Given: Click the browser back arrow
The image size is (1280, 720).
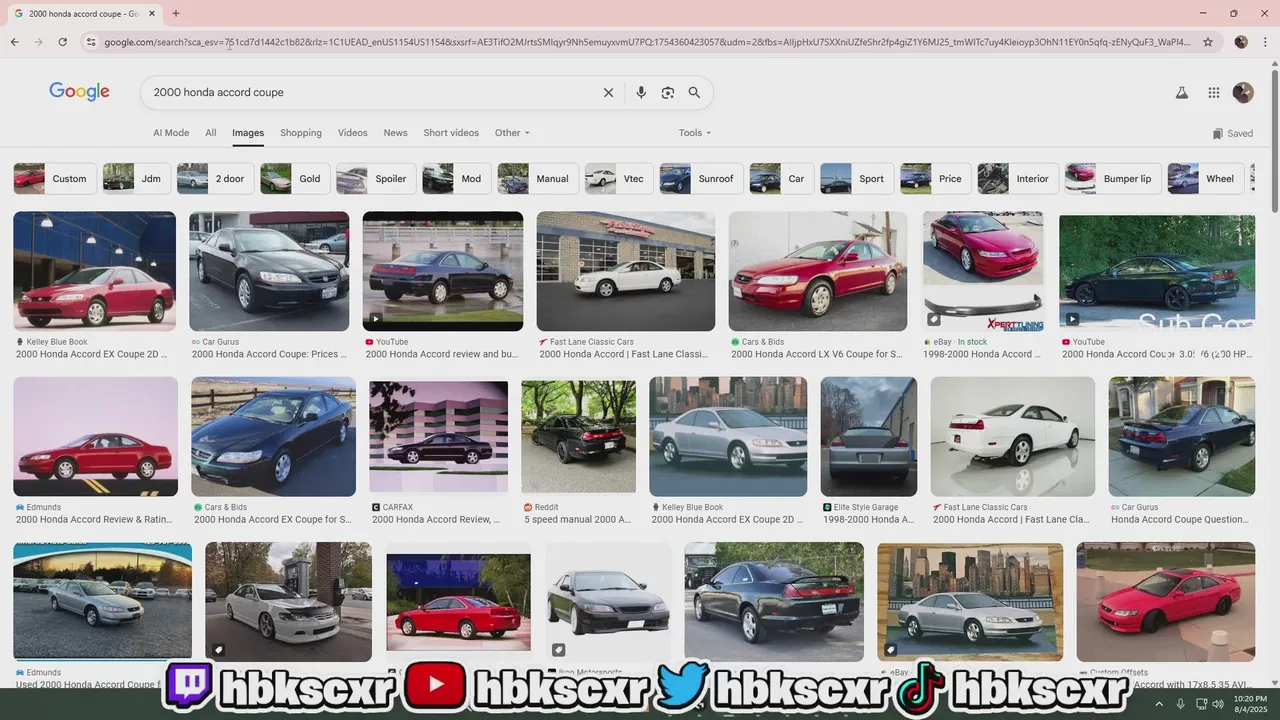Looking at the screenshot, I should [14, 42].
